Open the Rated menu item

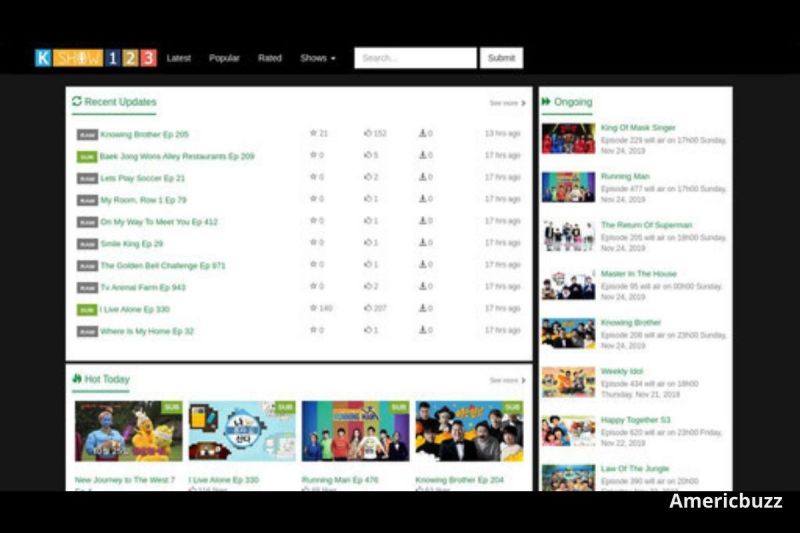coord(269,58)
